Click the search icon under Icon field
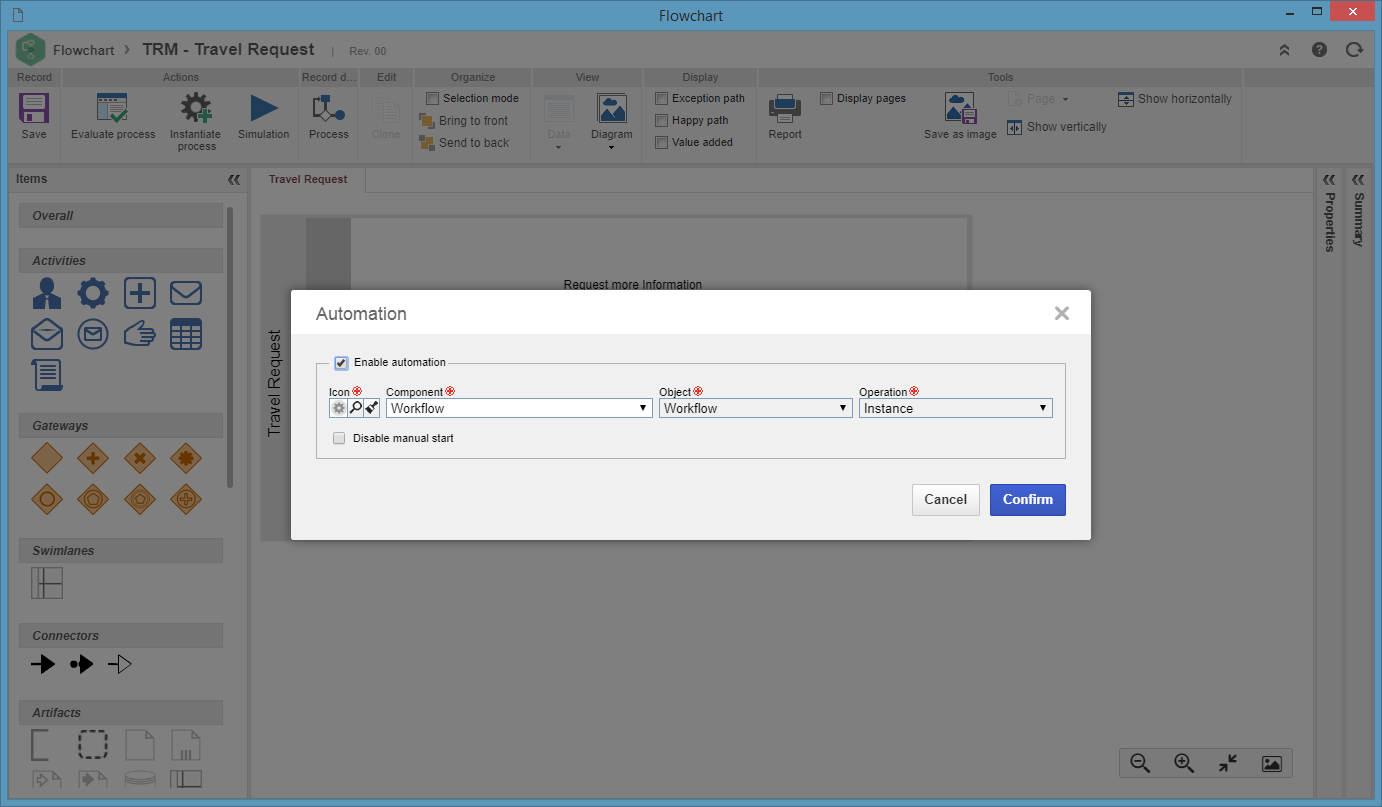The image size is (1382, 807). coord(355,408)
